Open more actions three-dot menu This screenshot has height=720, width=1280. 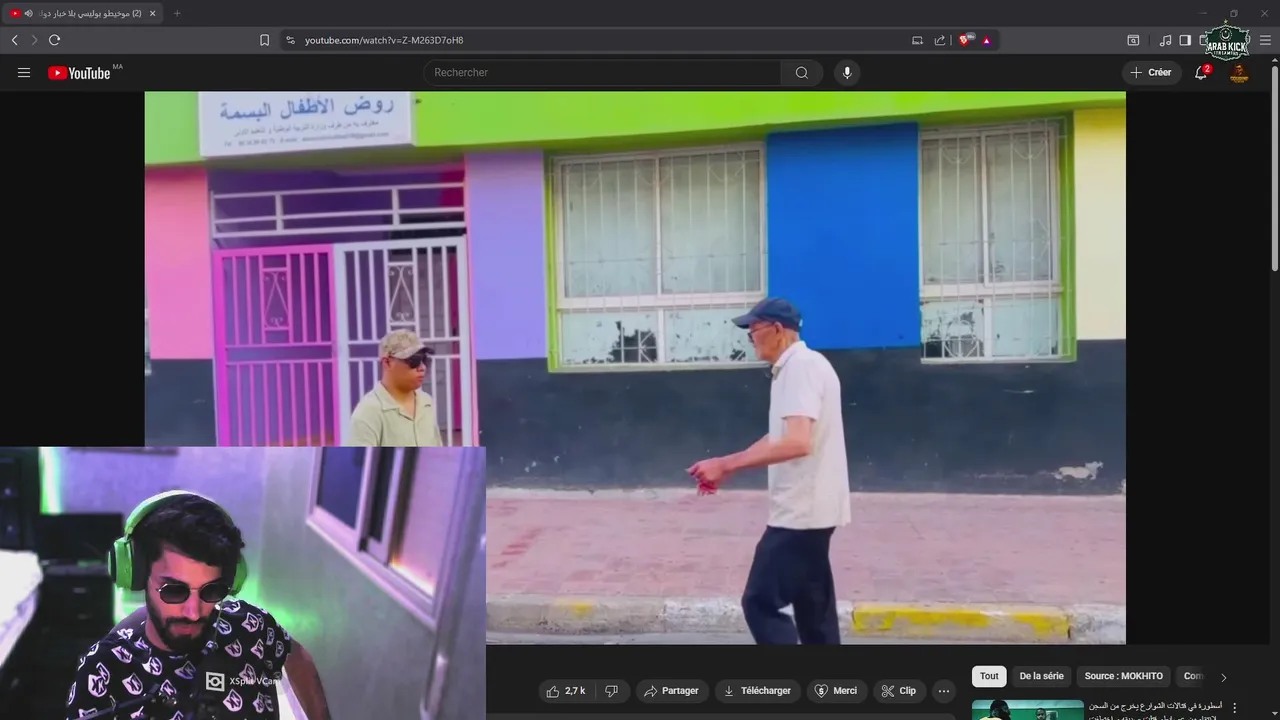(x=943, y=691)
